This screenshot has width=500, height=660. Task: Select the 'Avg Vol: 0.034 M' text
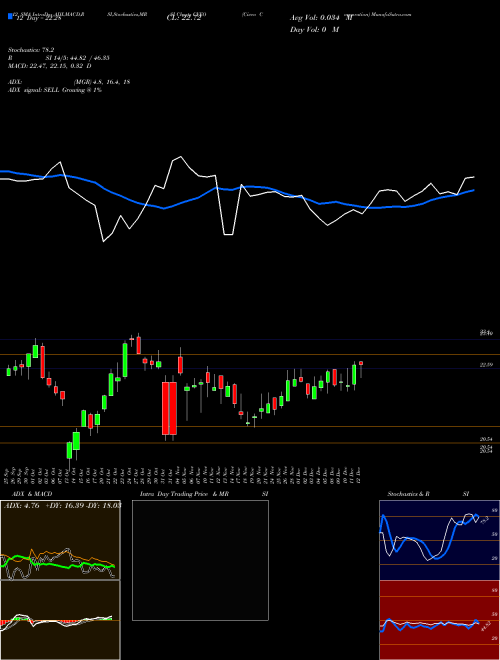(321, 18)
